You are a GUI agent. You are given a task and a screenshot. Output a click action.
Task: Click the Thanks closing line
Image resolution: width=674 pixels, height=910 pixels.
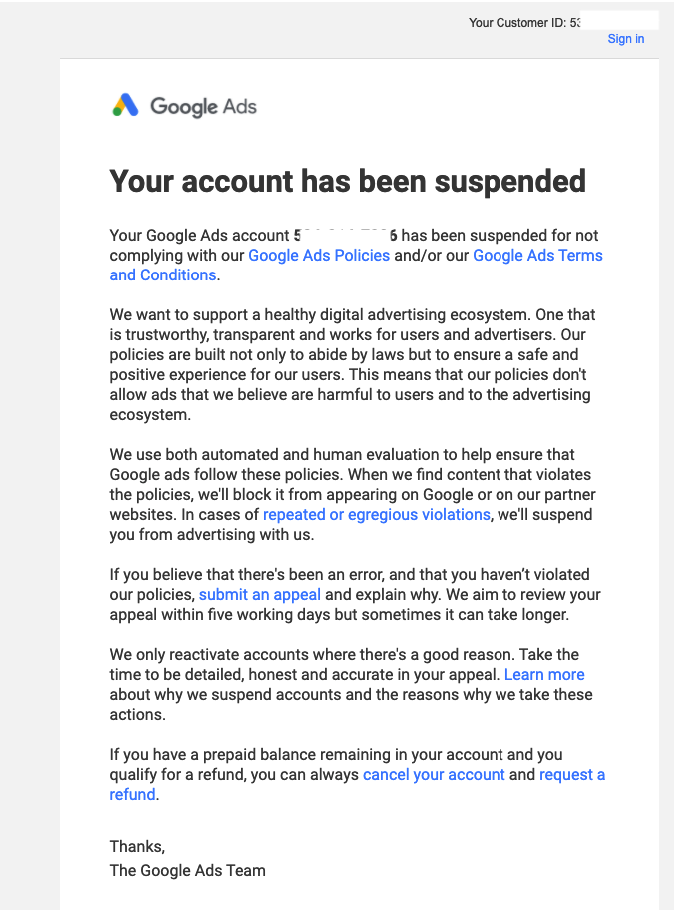pyautogui.click(x=138, y=846)
